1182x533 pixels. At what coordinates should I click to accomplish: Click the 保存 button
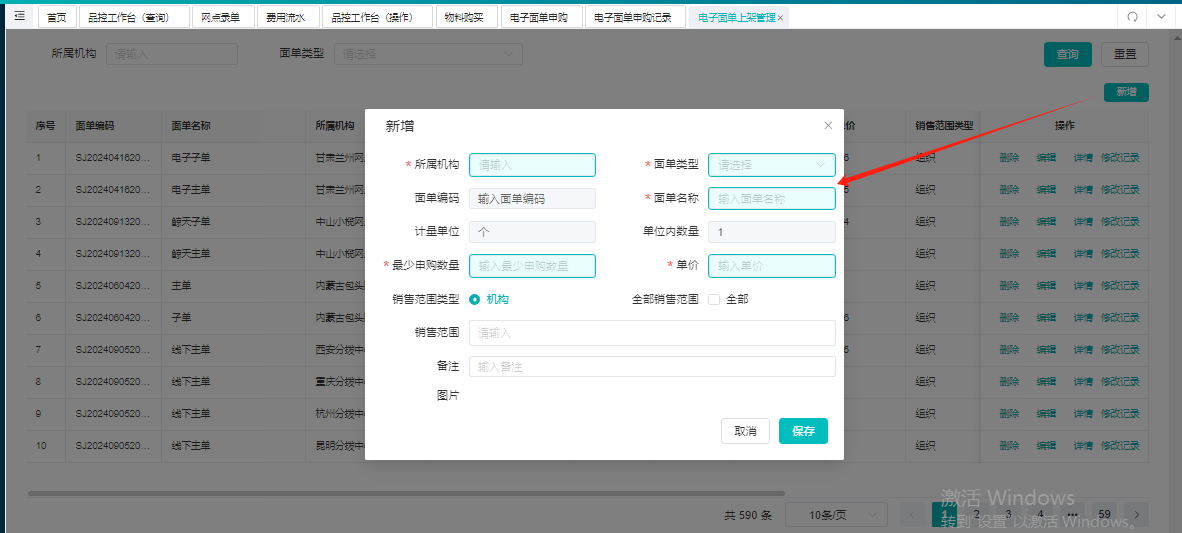pos(804,431)
